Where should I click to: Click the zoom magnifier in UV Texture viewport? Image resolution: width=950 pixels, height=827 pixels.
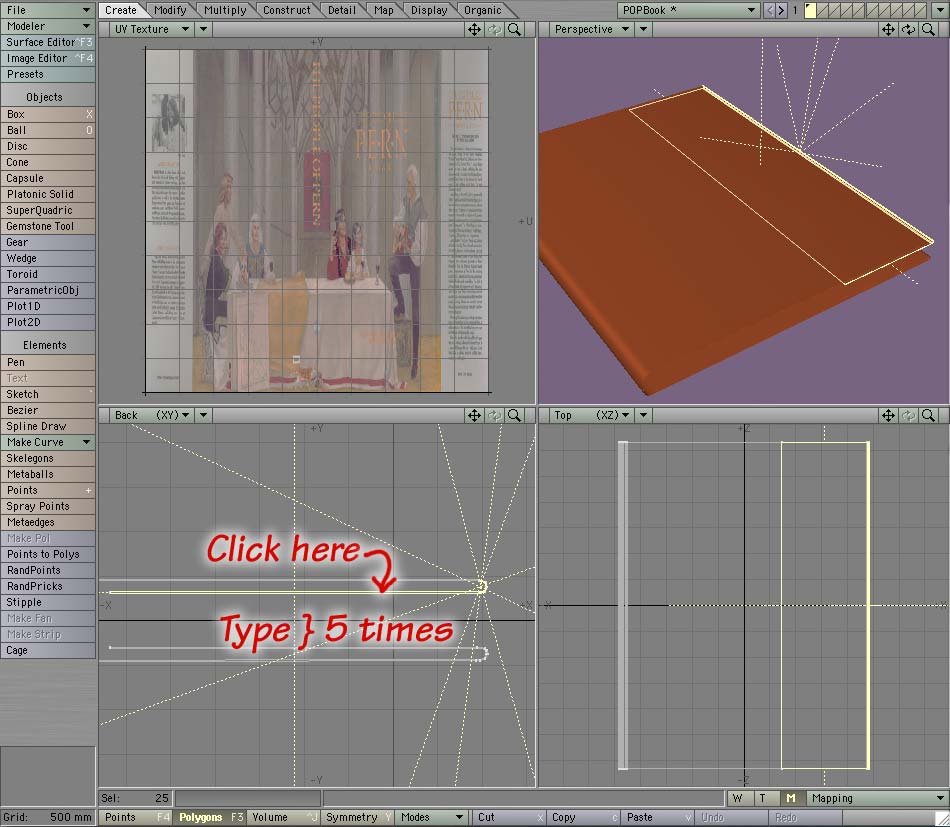click(x=514, y=29)
